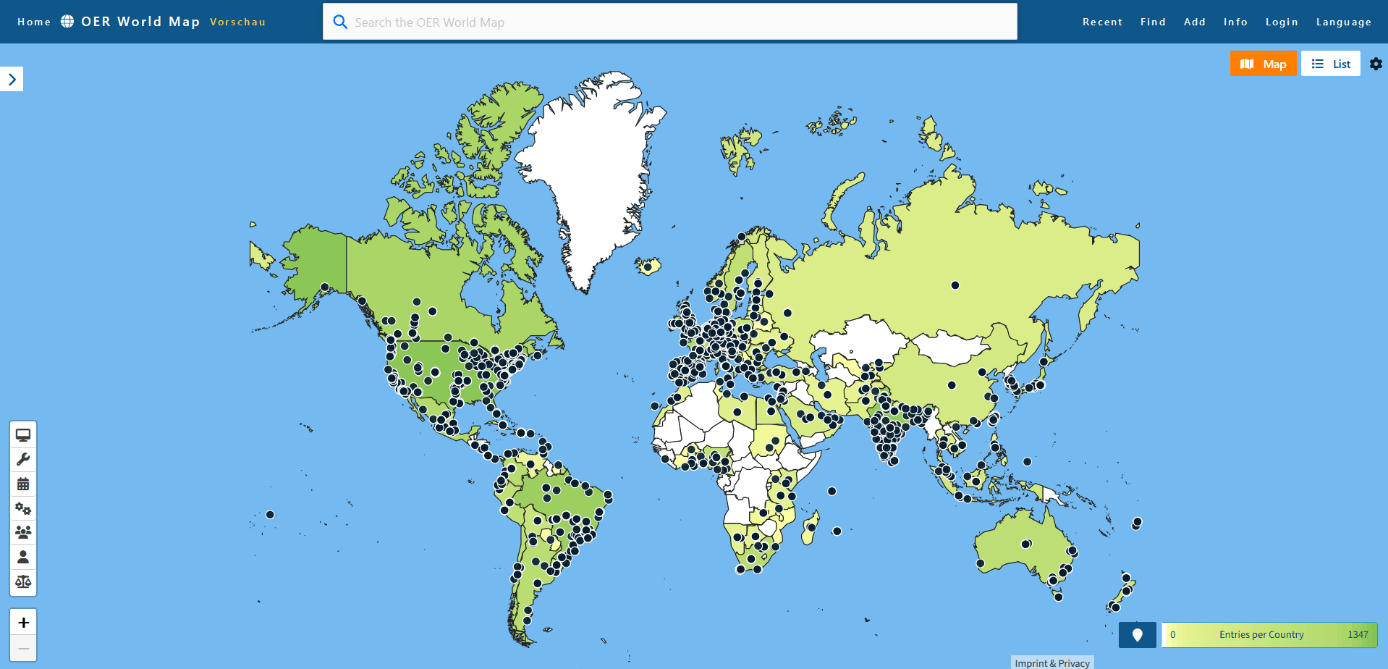Open the policies (scales) filter icon
This screenshot has height=669, width=1388.
click(x=22, y=581)
